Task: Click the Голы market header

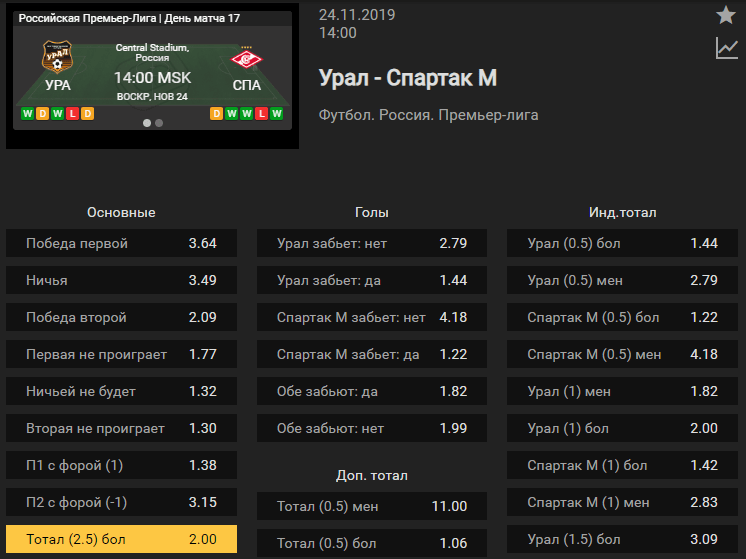Action: (372, 212)
